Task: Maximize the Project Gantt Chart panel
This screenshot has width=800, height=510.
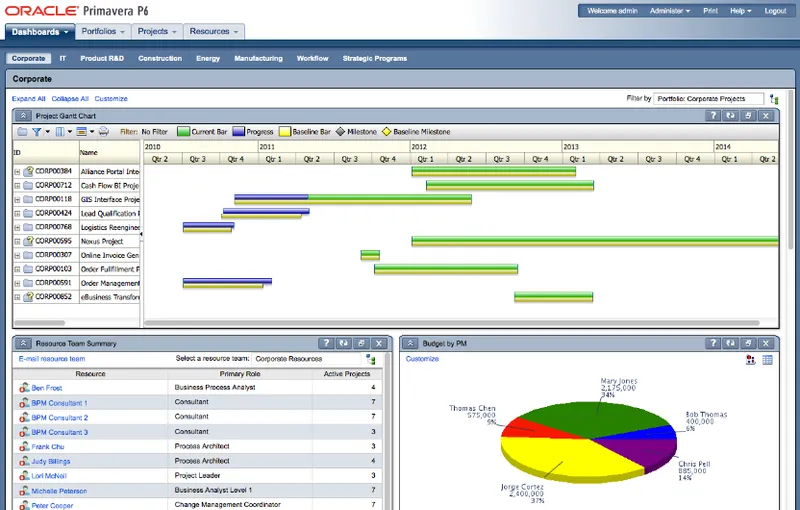Action: tap(748, 116)
